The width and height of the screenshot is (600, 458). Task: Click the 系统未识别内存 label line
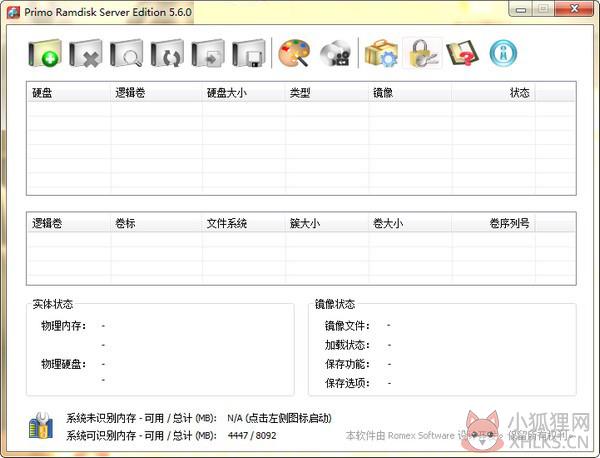[142, 418]
